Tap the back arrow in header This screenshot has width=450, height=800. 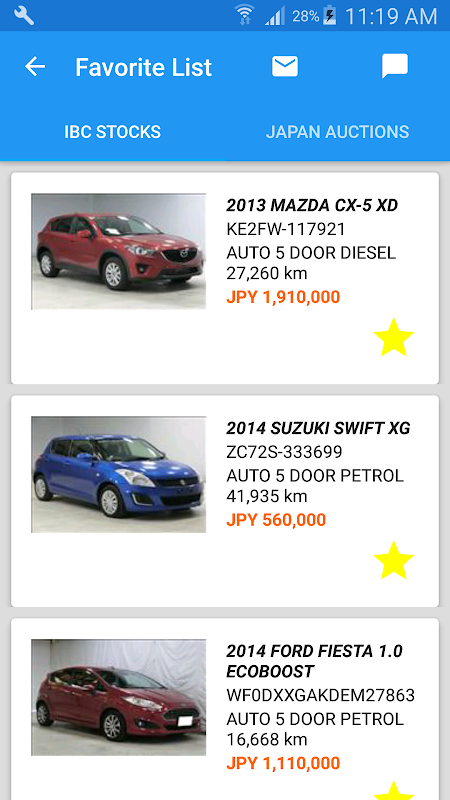pyautogui.click(x=35, y=66)
